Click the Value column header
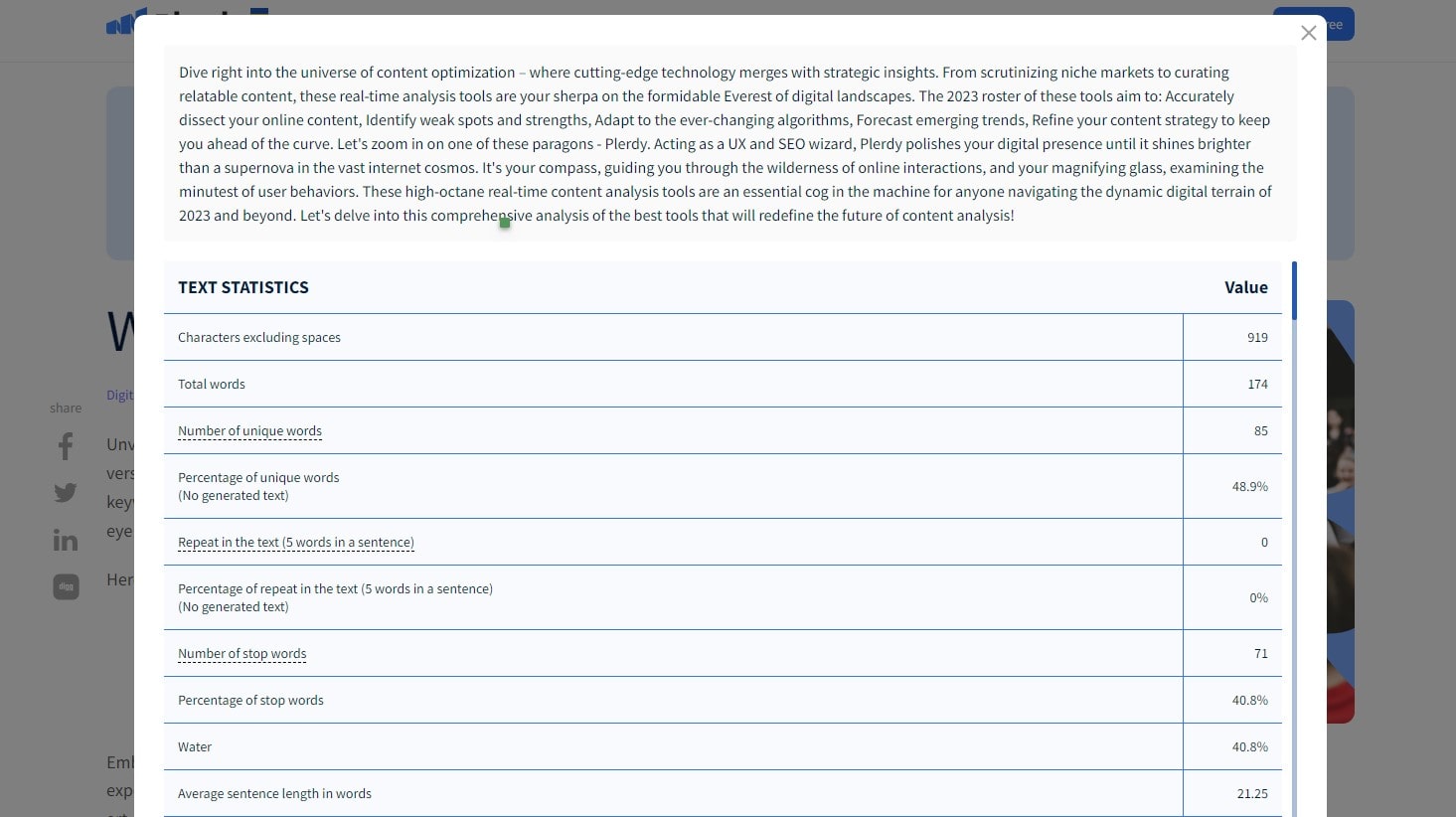The image size is (1456, 817). tap(1246, 287)
